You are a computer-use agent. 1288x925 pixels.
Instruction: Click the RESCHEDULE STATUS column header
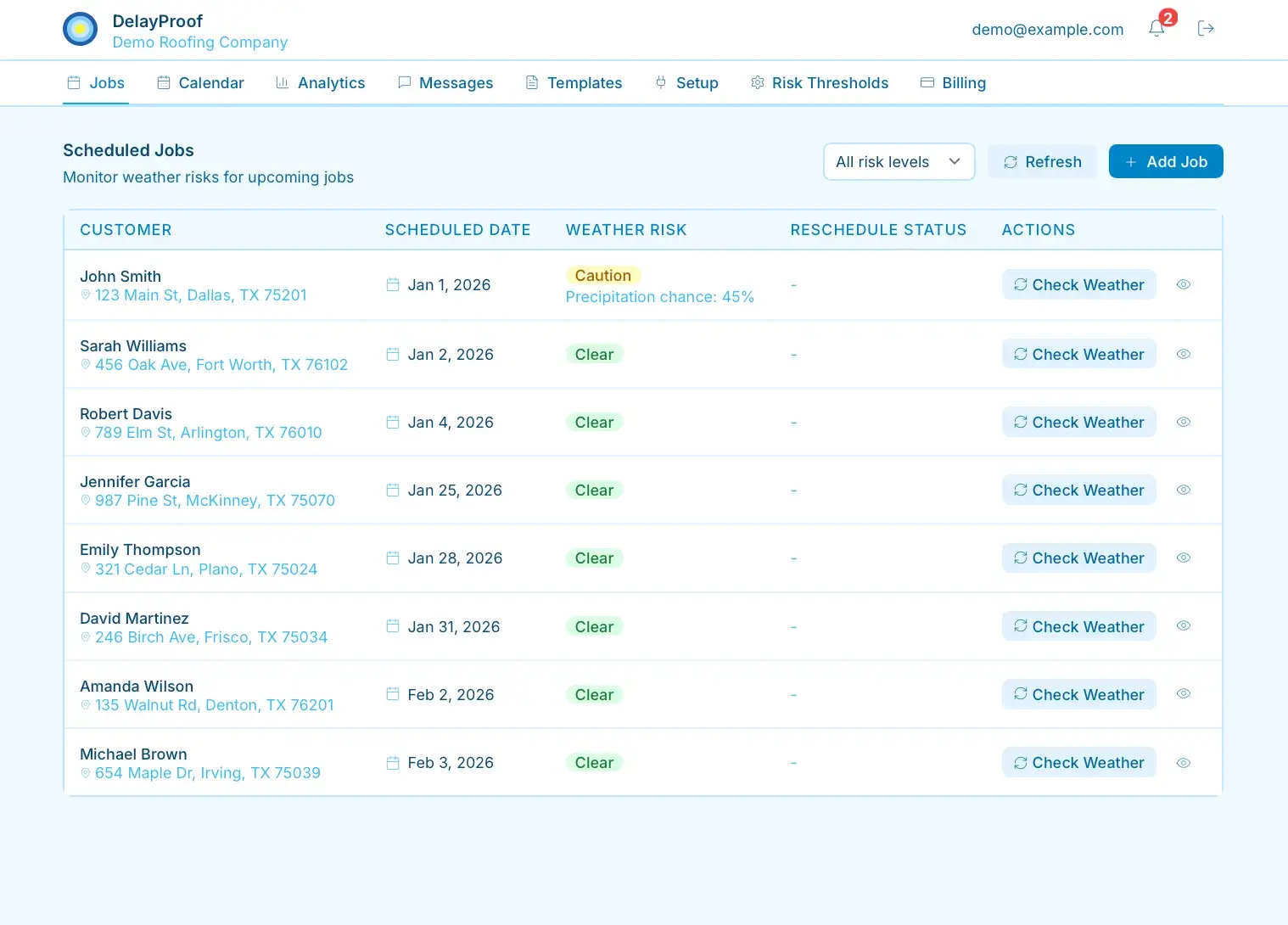click(x=878, y=230)
